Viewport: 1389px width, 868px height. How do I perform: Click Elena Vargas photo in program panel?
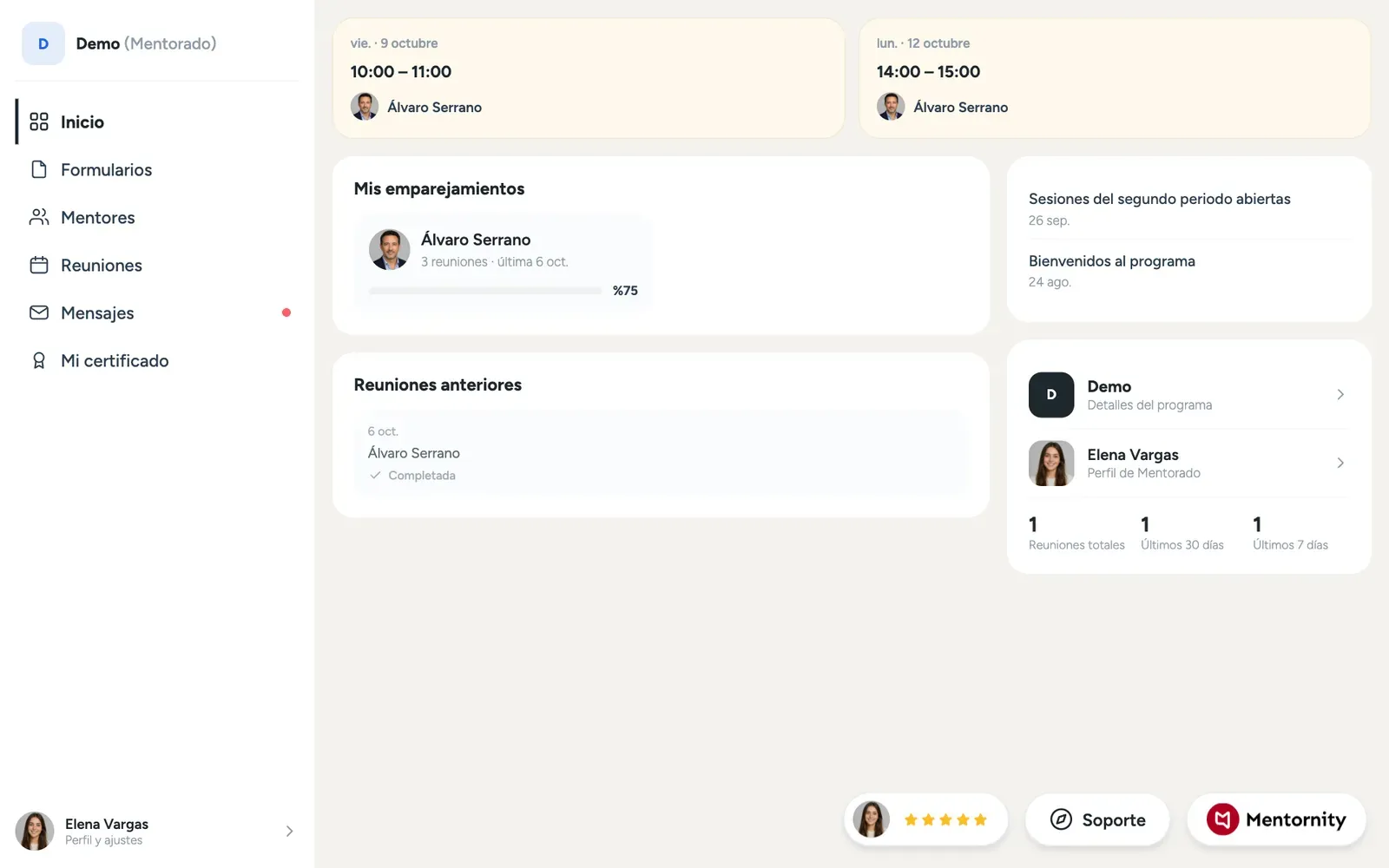click(x=1051, y=463)
